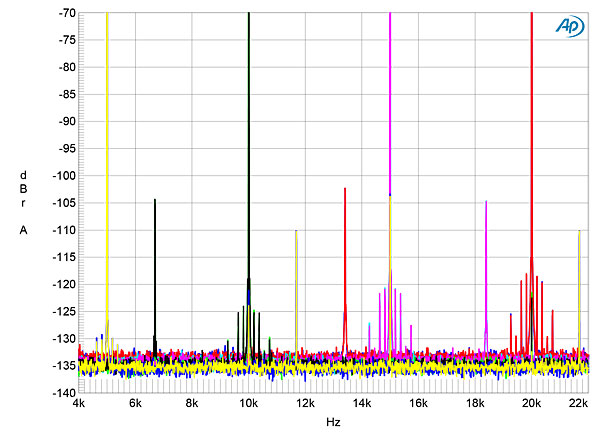Click the AP logo in the corner

pos(569,28)
